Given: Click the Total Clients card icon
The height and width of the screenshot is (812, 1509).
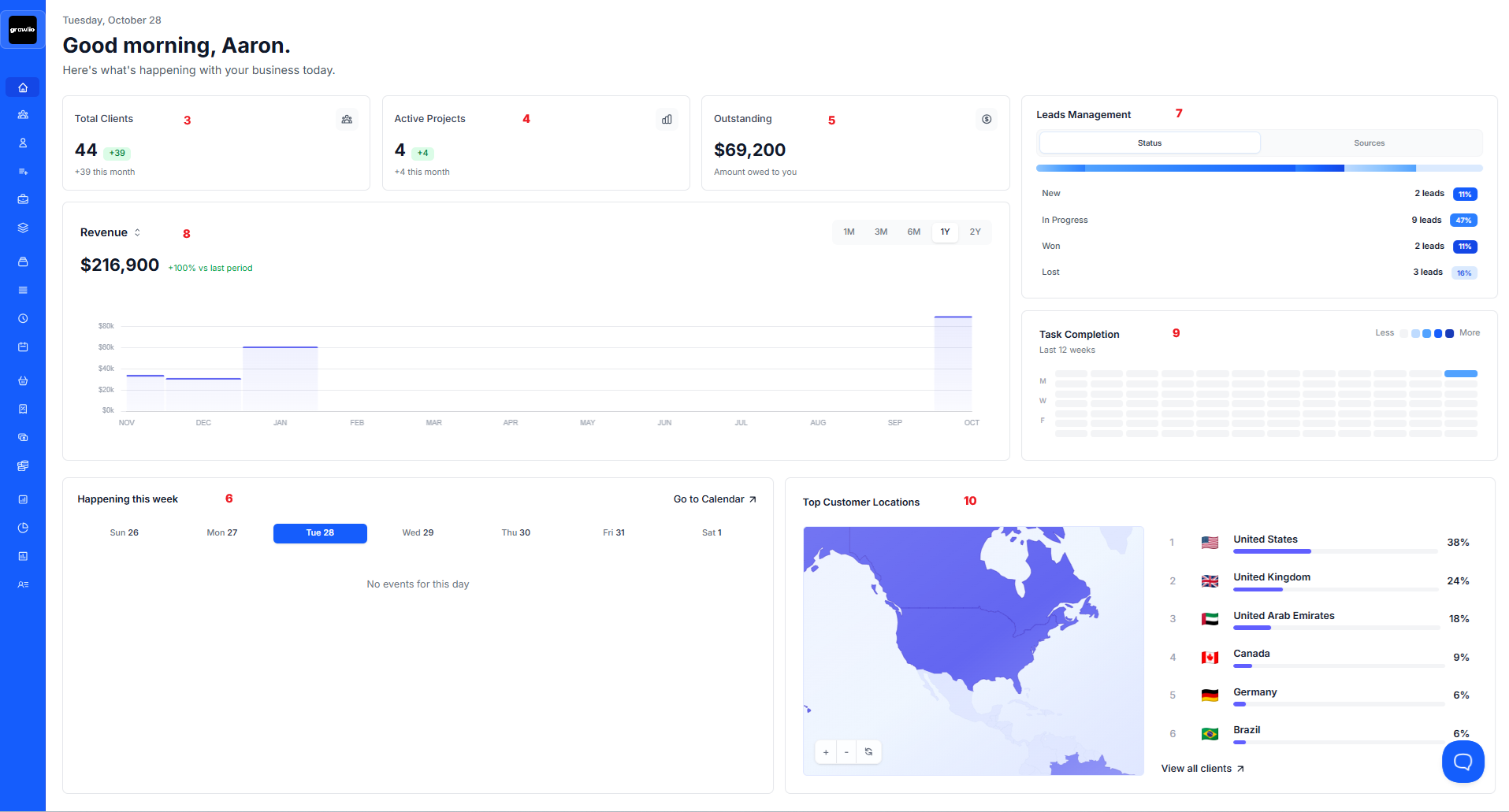Looking at the screenshot, I should pos(347,119).
